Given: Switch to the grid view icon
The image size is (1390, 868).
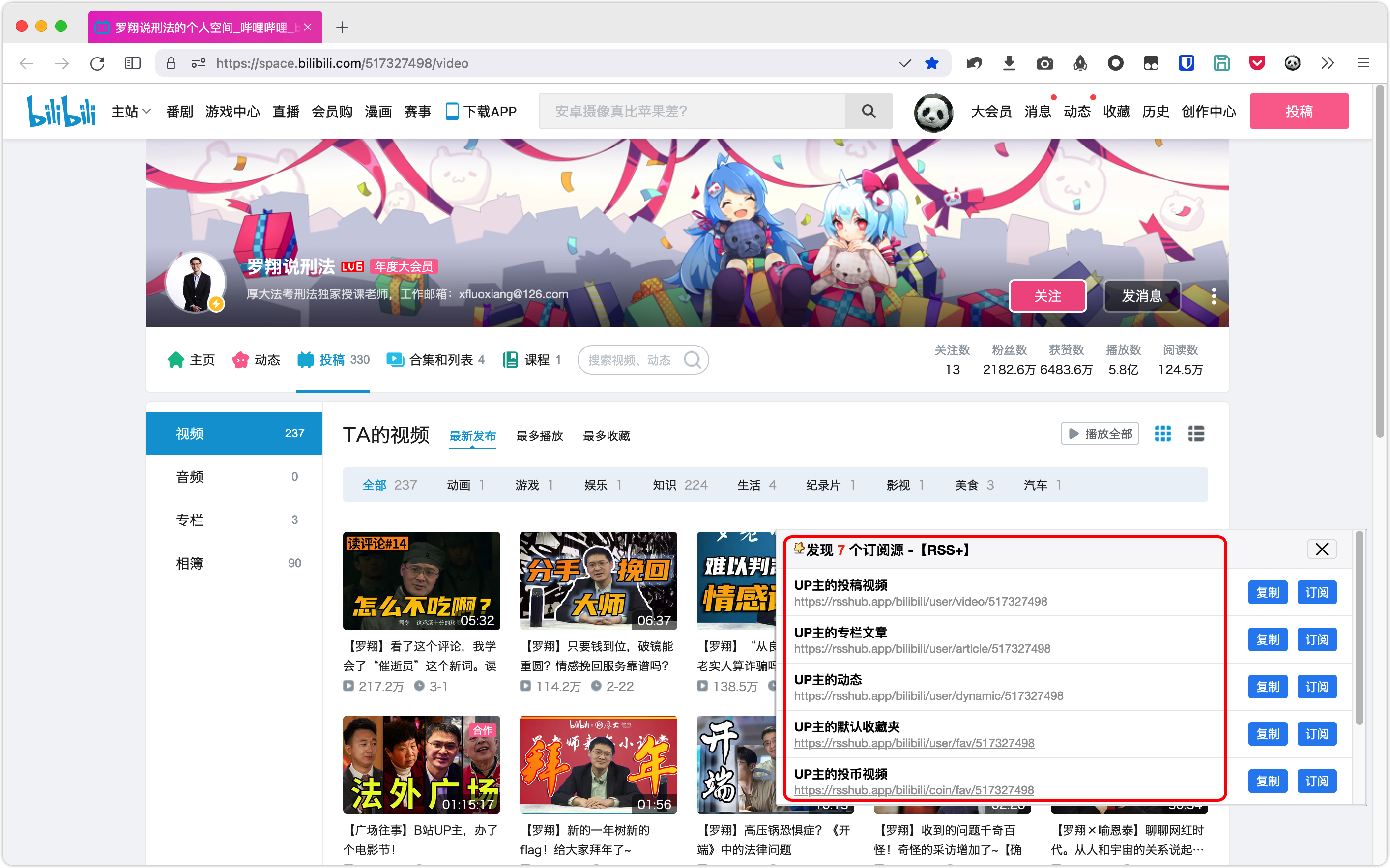Looking at the screenshot, I should (x=1163, y=434).
